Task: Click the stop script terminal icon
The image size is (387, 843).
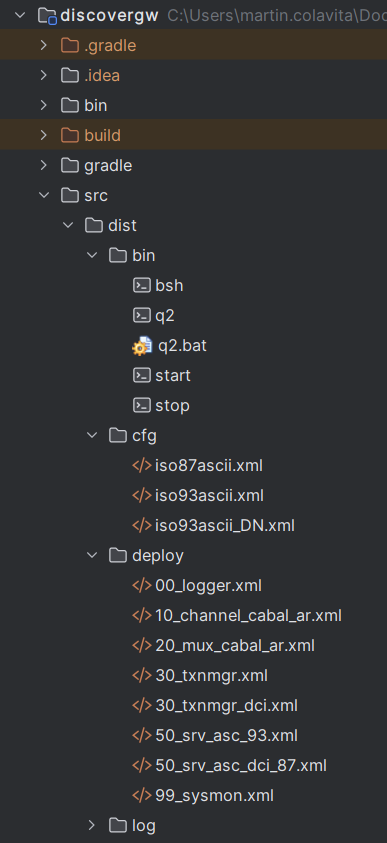Action: point(142,405)
